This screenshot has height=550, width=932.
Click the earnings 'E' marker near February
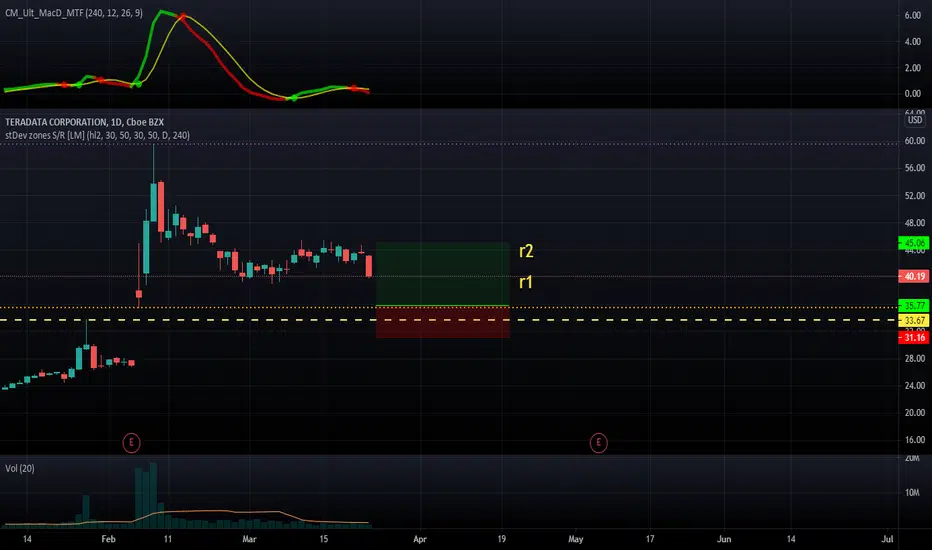coord(131,442)
